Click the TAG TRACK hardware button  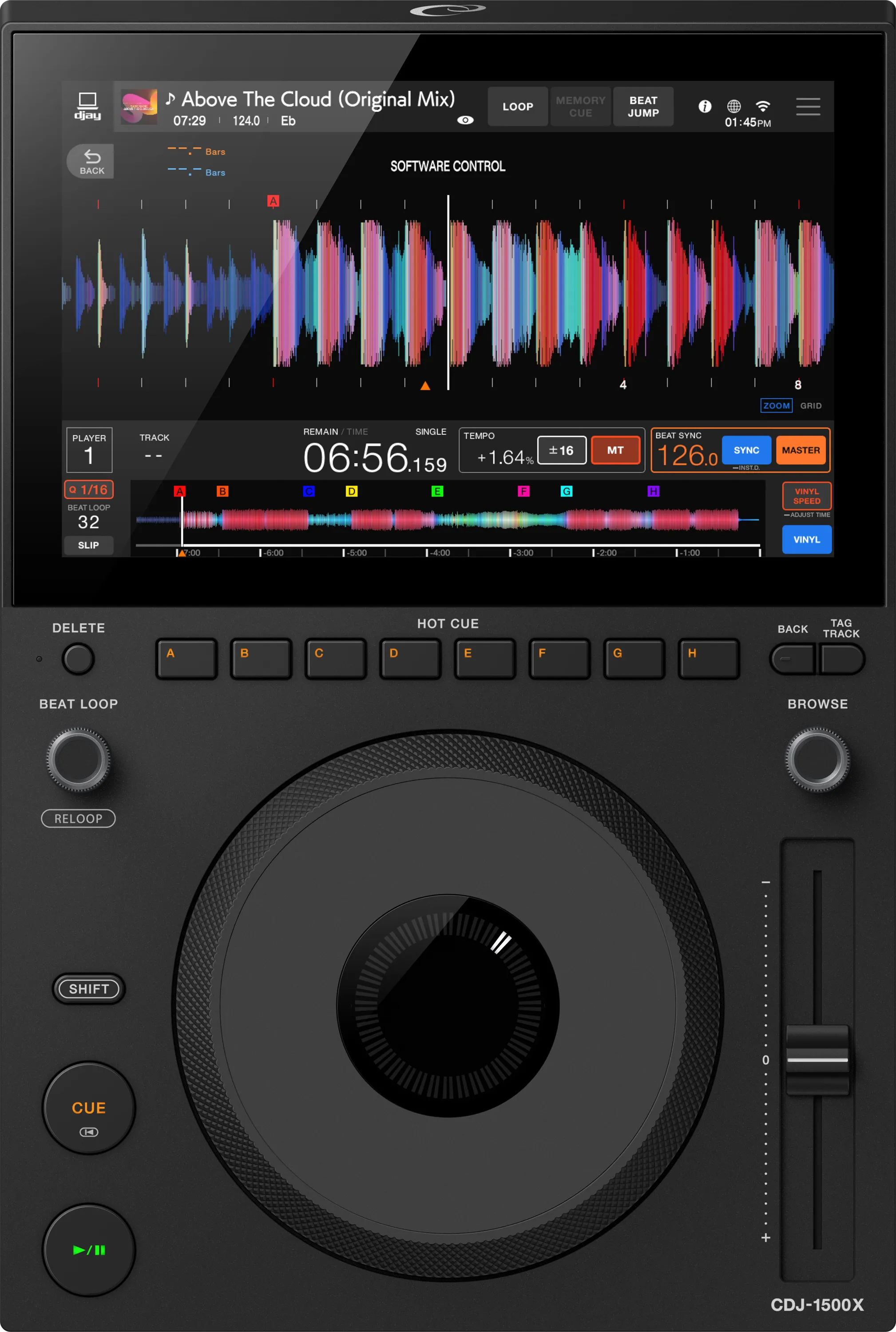coord(842,659)
